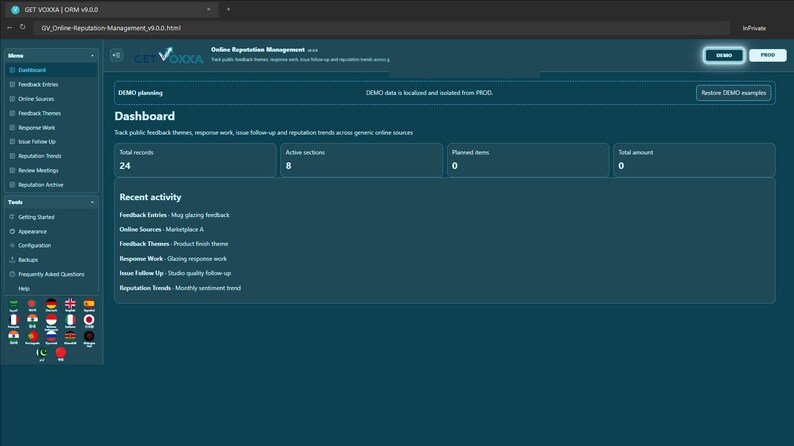Open Reputation Archive section
This screenshot has width=794, height=446.
click(51, 185)
